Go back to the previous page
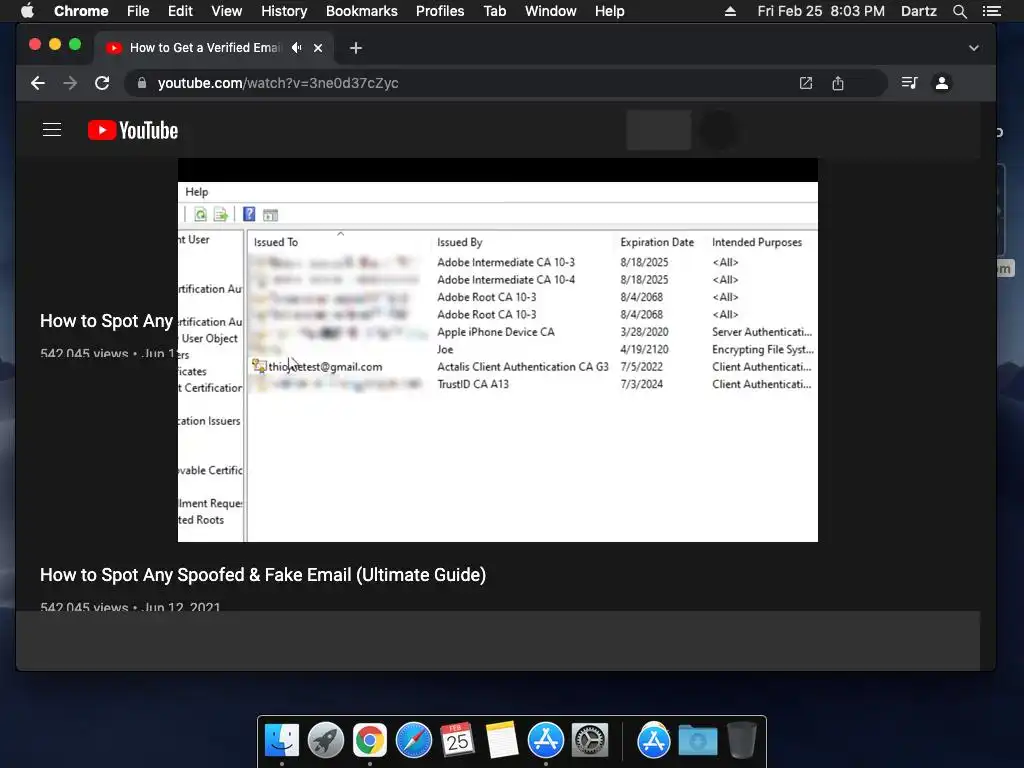 (x=38, y=83)
